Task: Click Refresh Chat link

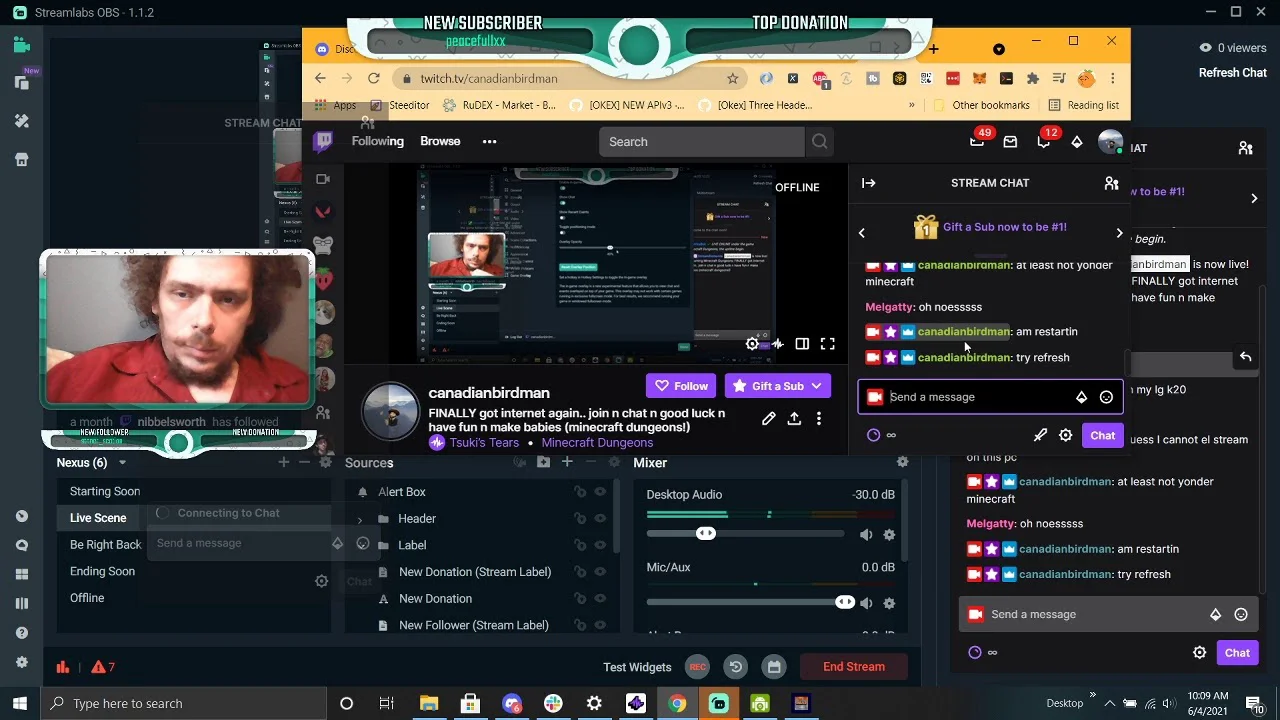Action: point(1232,72)
